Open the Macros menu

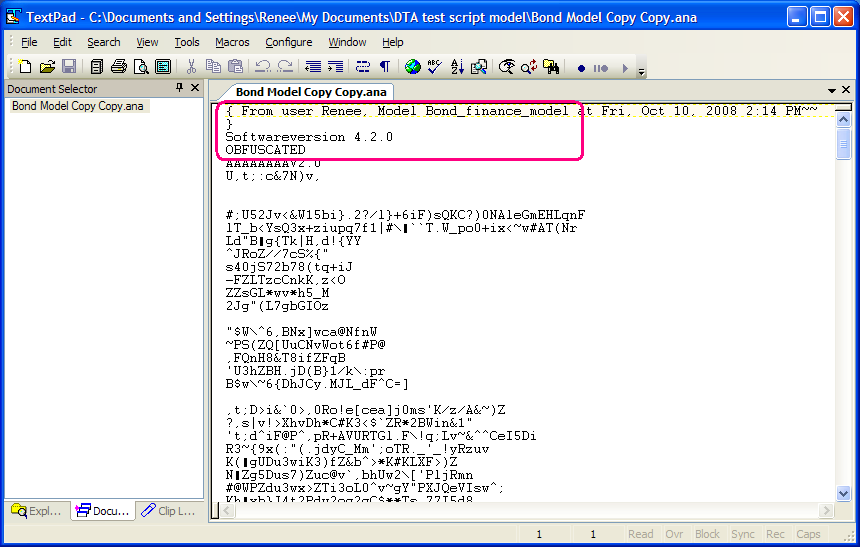tap(232, 42)
